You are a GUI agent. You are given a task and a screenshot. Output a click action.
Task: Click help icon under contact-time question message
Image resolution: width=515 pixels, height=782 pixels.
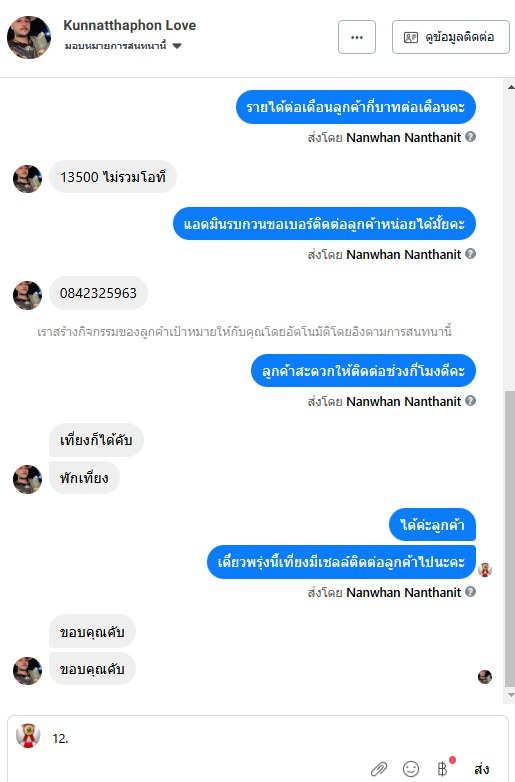(470, 400)
